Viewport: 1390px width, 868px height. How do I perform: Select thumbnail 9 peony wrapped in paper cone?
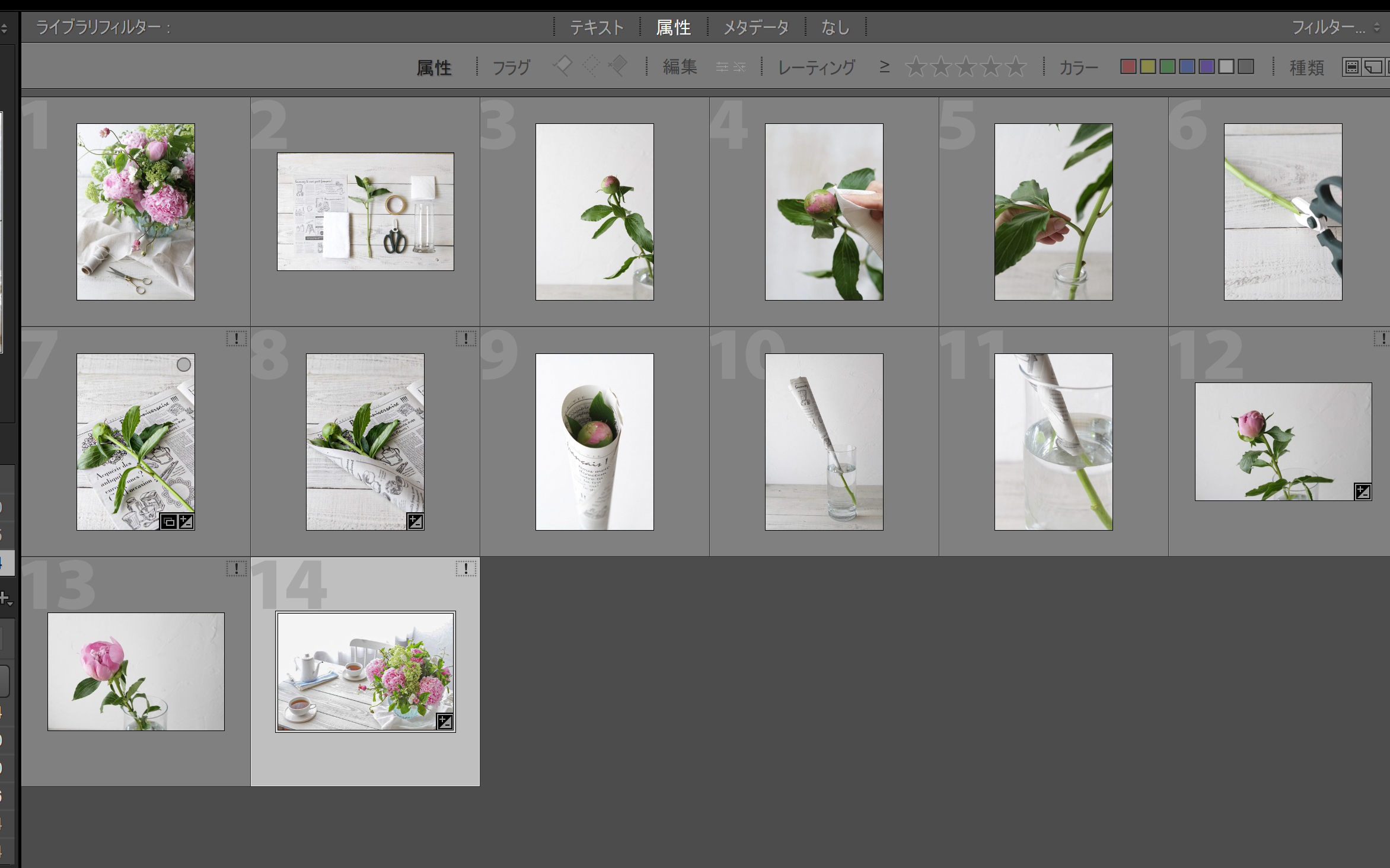pos(595,442)
